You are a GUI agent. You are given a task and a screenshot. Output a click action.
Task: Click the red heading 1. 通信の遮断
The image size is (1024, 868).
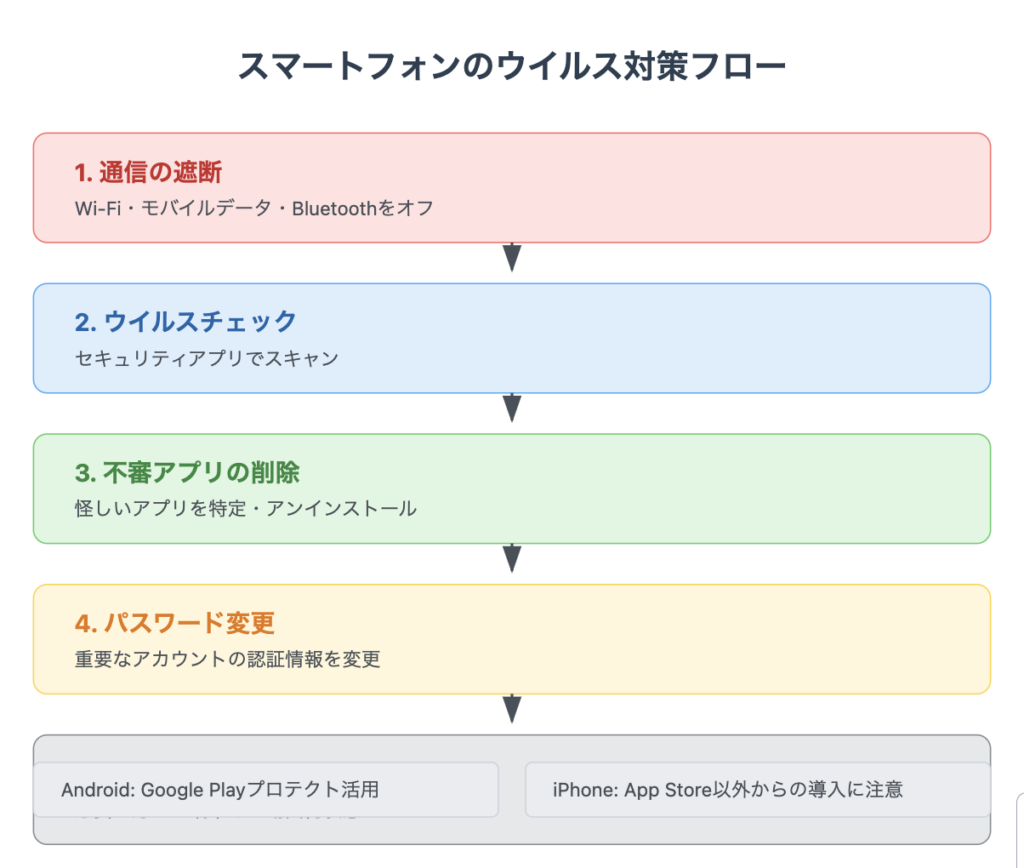(148, 172)
